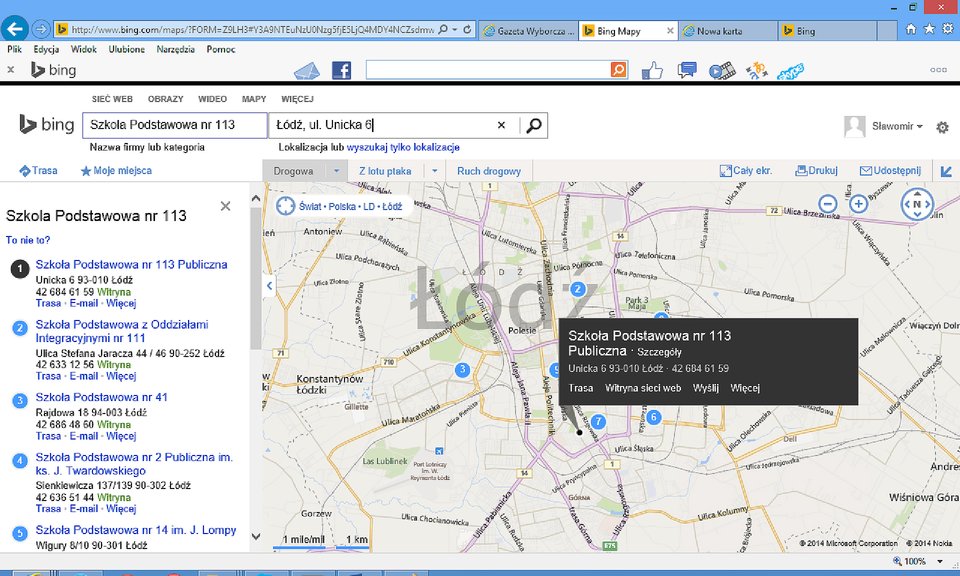Click the compass north control
The height and width of the screenshot is (576, 960).
click(917, 204)
